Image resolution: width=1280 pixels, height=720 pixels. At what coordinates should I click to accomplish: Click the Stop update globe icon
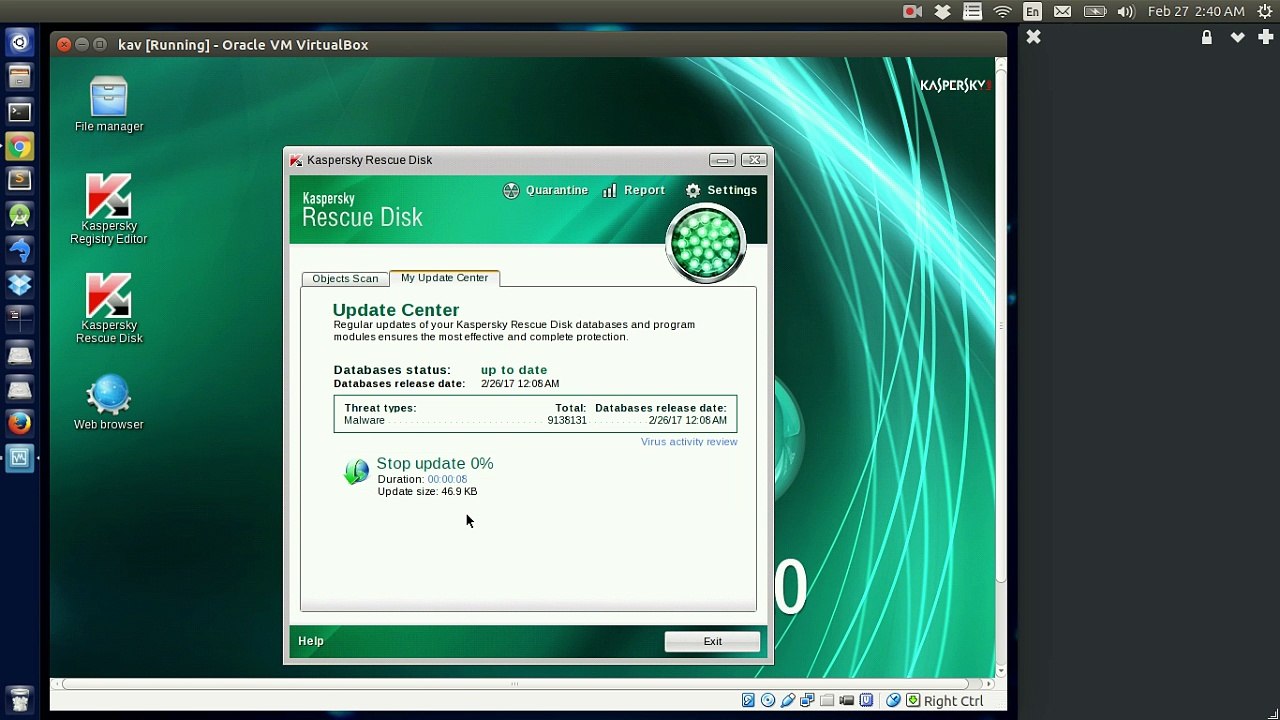coord(356,472)
